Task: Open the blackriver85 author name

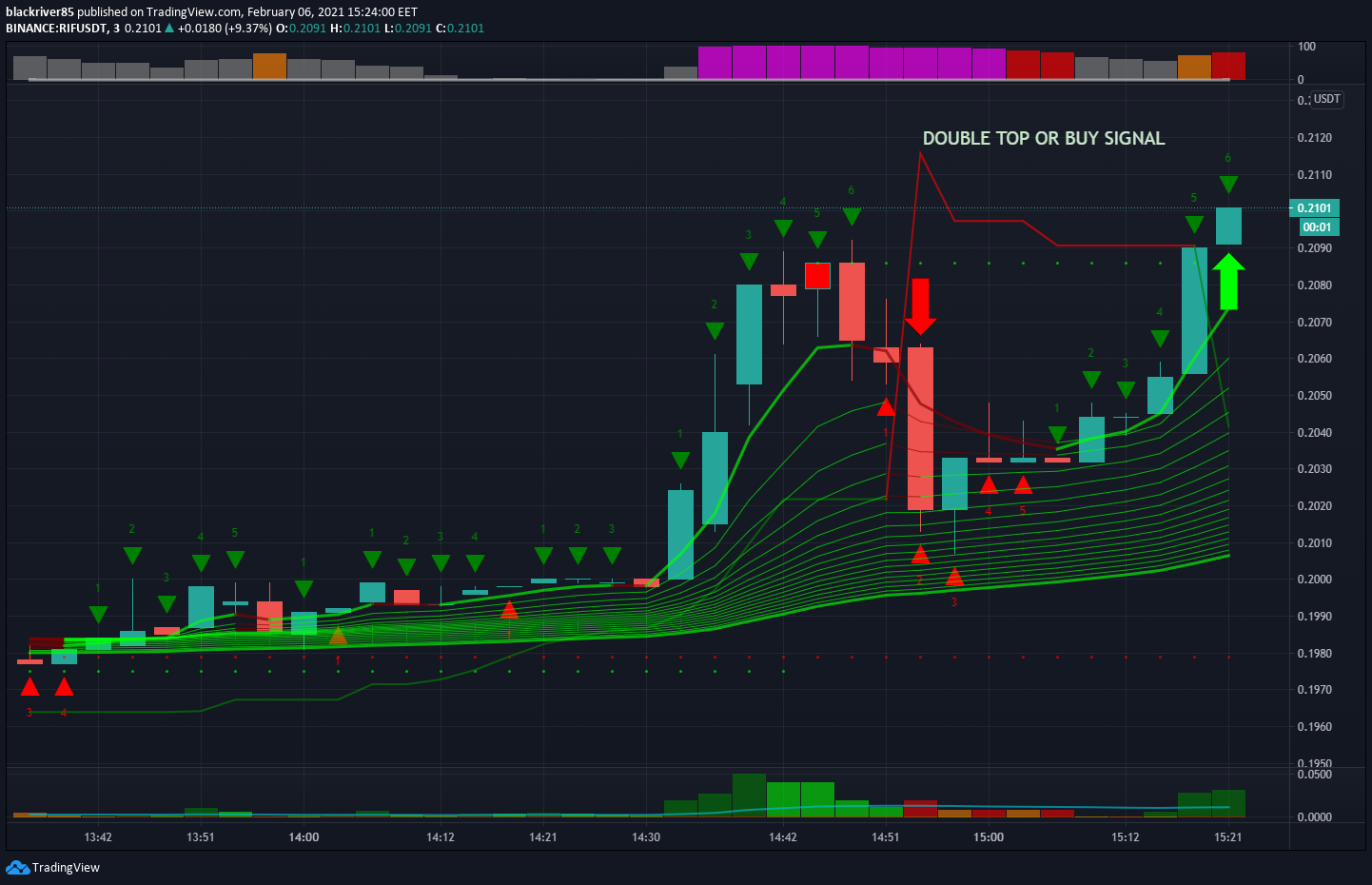Action: pyautogui.click(x=40, y=12)
